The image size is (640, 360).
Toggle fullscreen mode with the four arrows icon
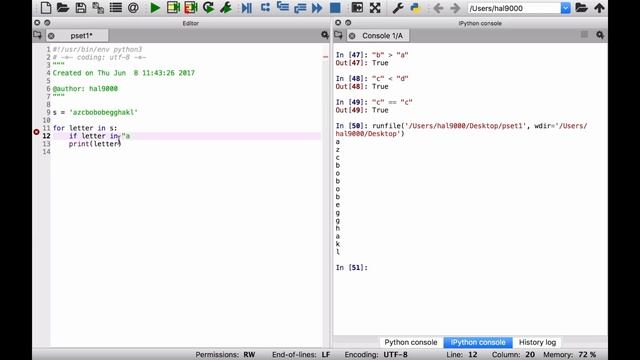click(x=375, y=8)
